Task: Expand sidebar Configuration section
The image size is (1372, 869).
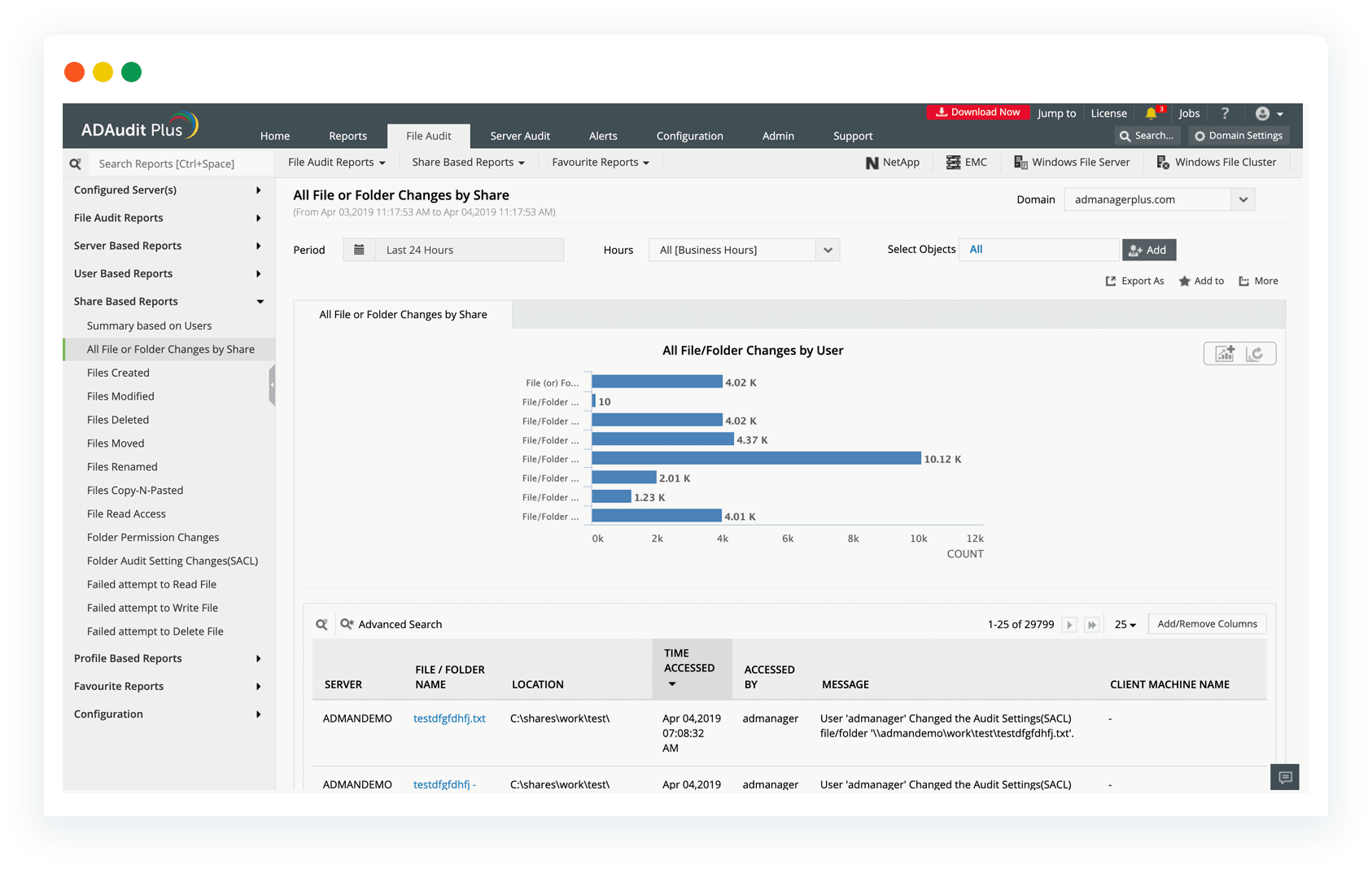Action: pyautogui.click(x=168, y=714)
